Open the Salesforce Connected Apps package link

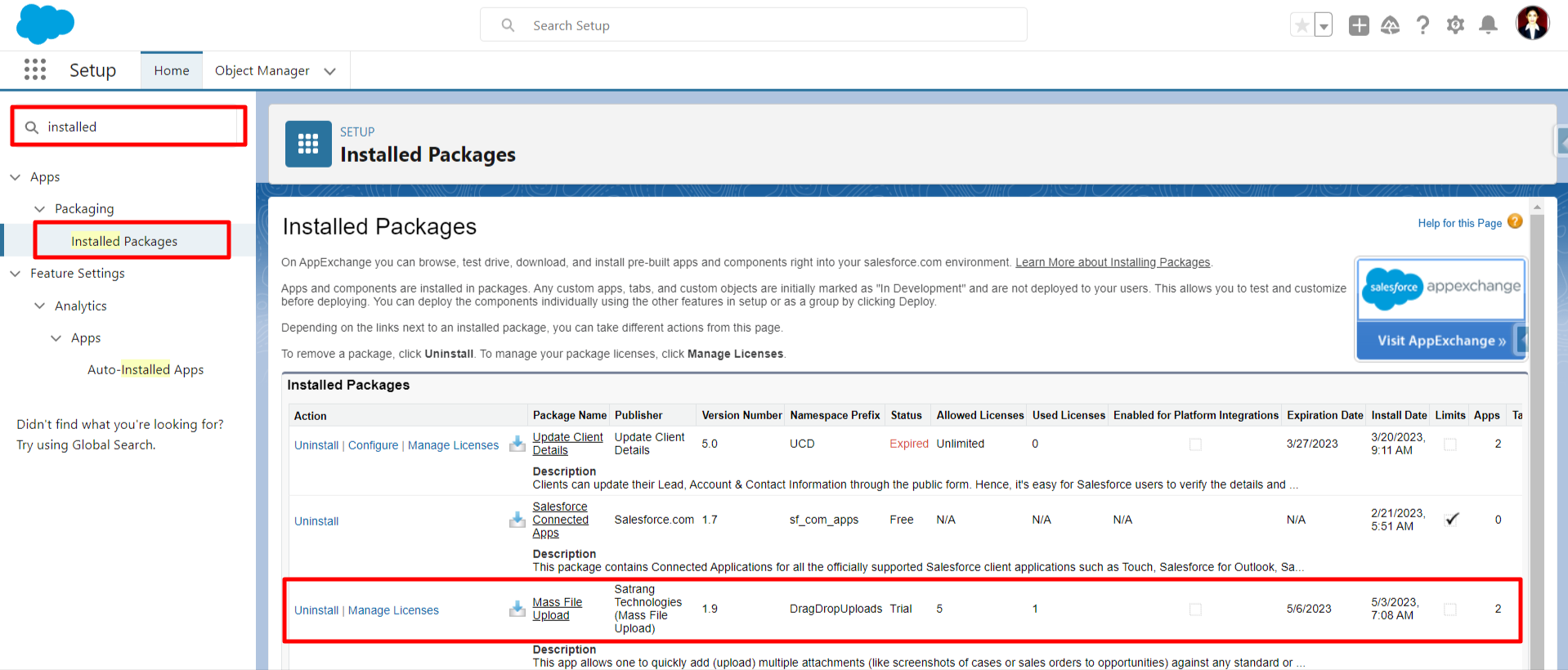pyautogui.click(x=560, y=520)
